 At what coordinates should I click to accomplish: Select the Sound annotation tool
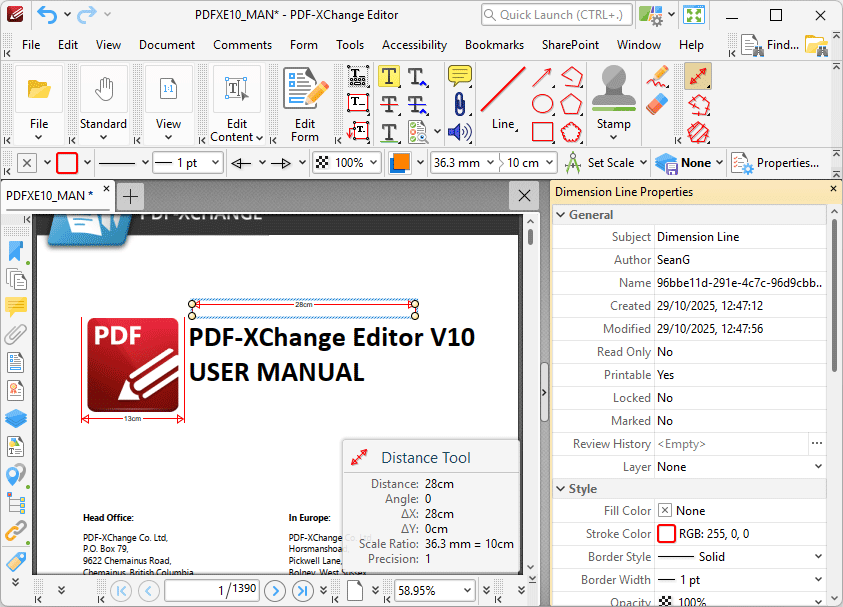(460, 132)
